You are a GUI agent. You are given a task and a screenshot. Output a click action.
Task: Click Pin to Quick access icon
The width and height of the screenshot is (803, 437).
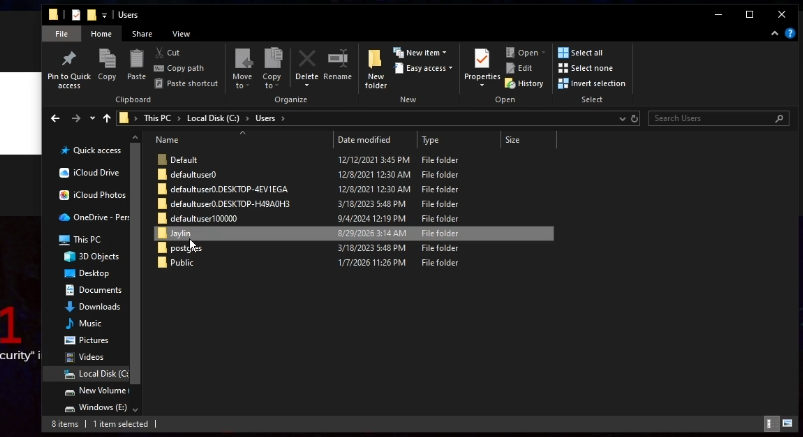[69, 59]
